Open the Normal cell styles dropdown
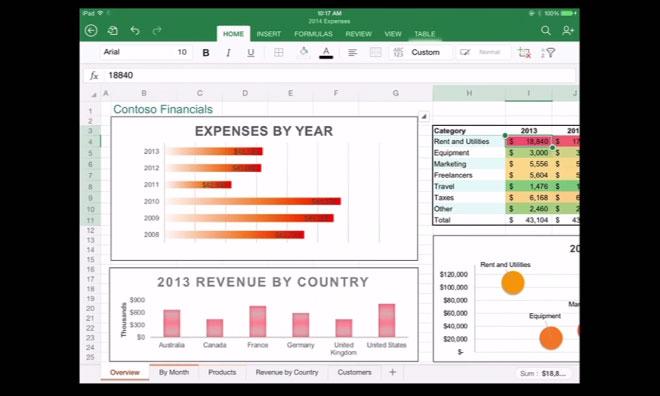 (x=490, y=52)
